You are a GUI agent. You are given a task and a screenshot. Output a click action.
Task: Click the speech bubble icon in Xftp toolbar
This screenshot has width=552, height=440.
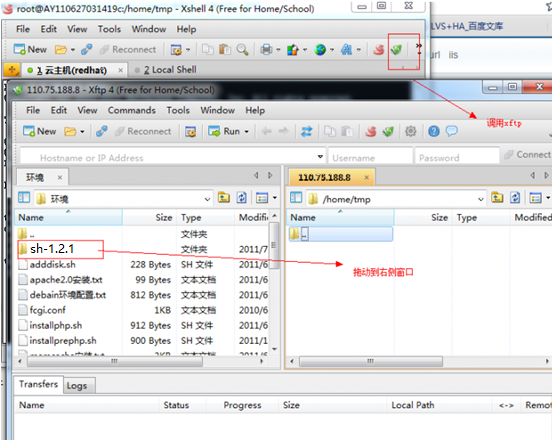point(452,131)
